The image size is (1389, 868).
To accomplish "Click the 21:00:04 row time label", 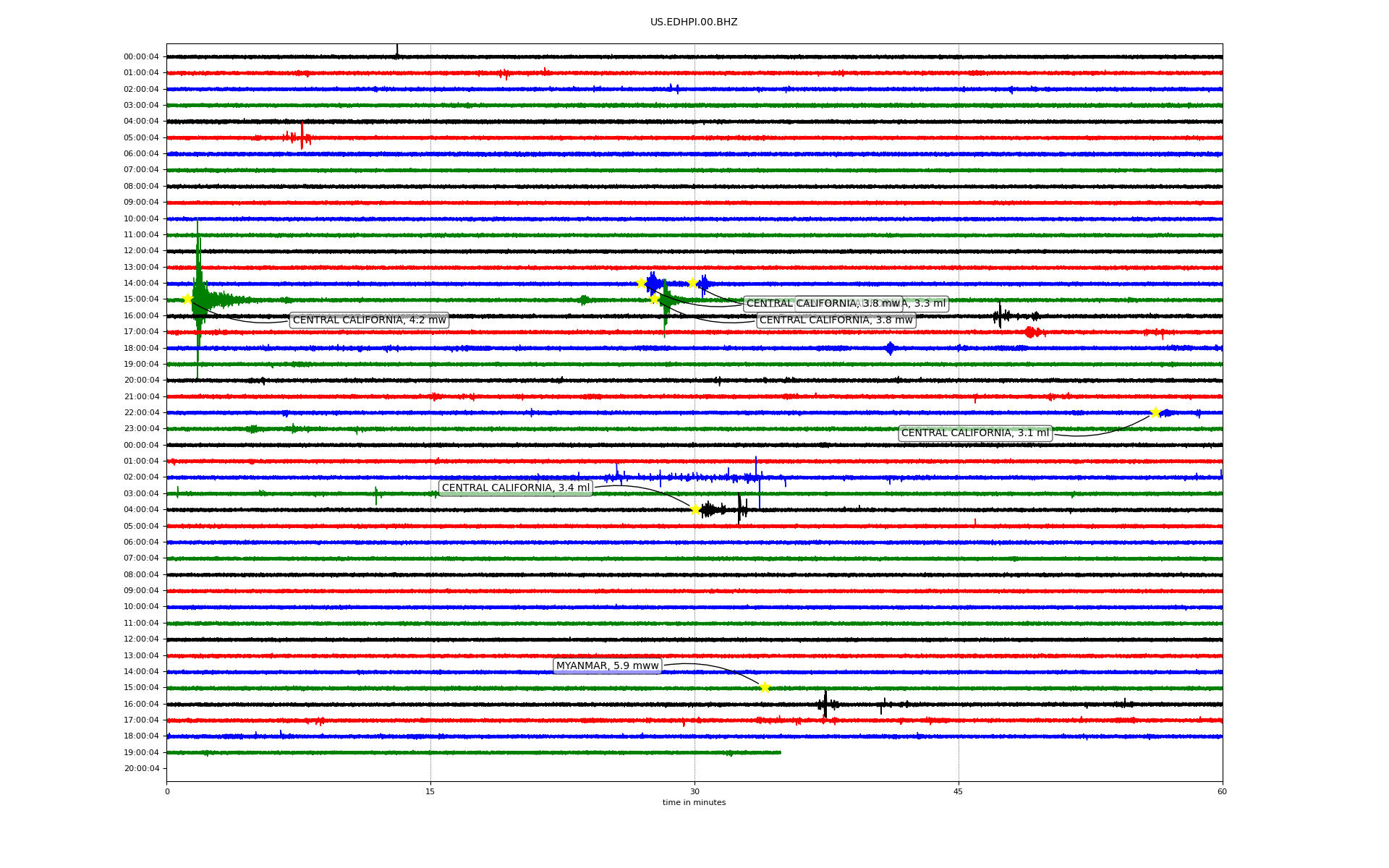I will tap(141, 396).
